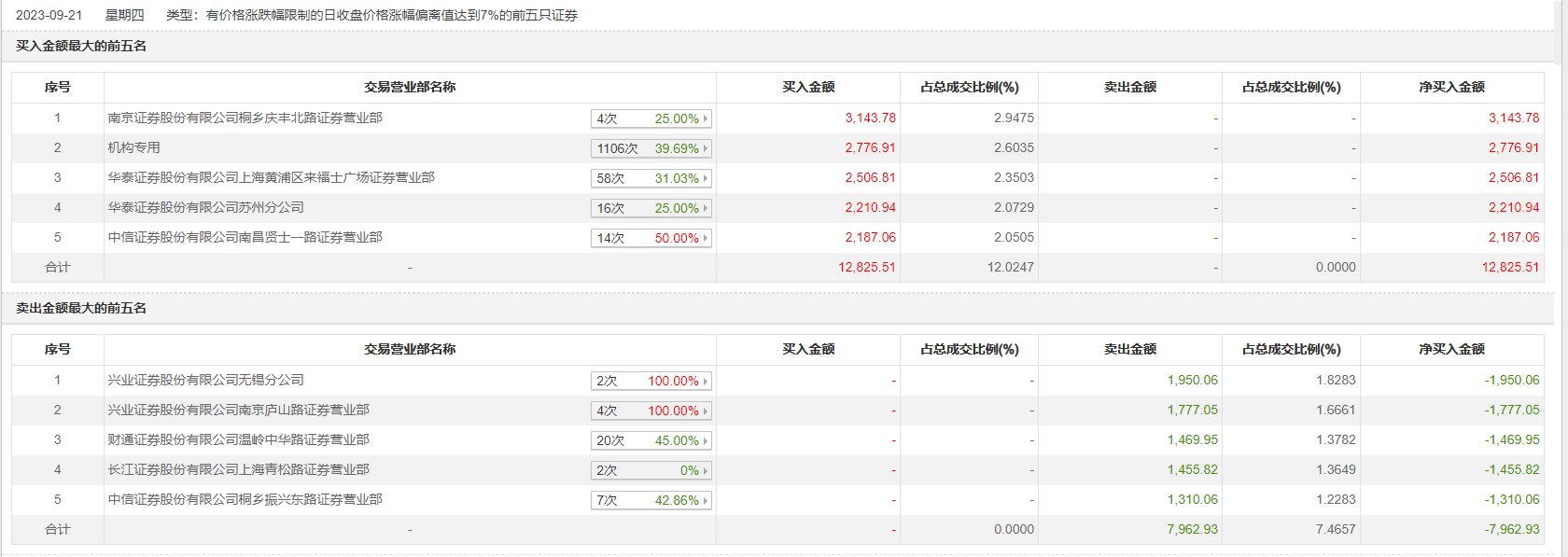Open 兴业证券南京庐山路证券营业部 link
The width and height of the screenshot is (1568, 557).
point(238,410)
